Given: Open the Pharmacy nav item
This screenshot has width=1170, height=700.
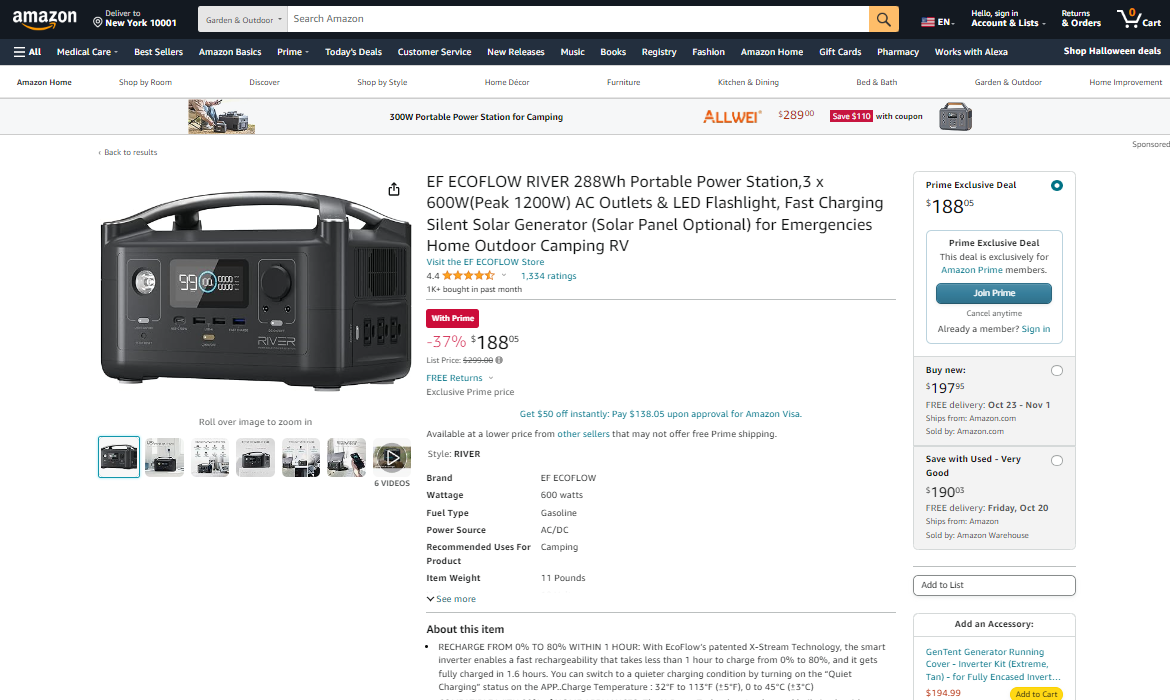Looking at the screenshot, I should [898, 52].
